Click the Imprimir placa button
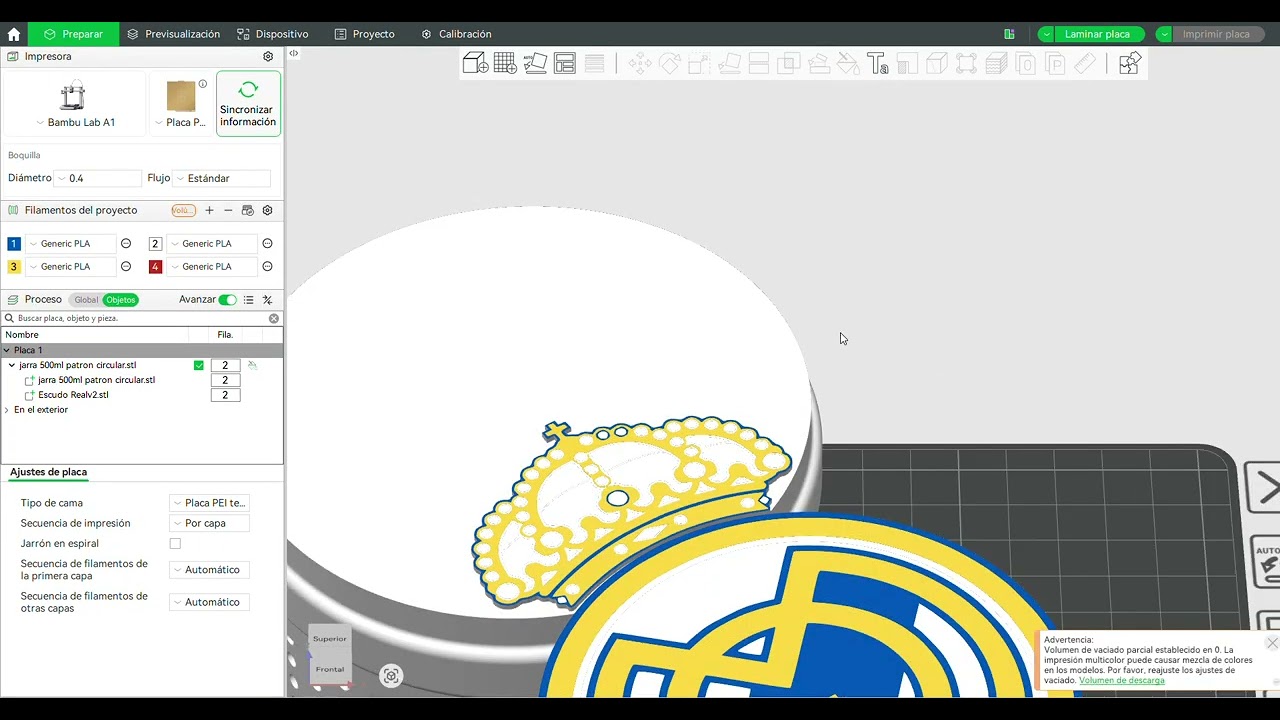The image size is (1280, 720). [x=1216, y=35]
